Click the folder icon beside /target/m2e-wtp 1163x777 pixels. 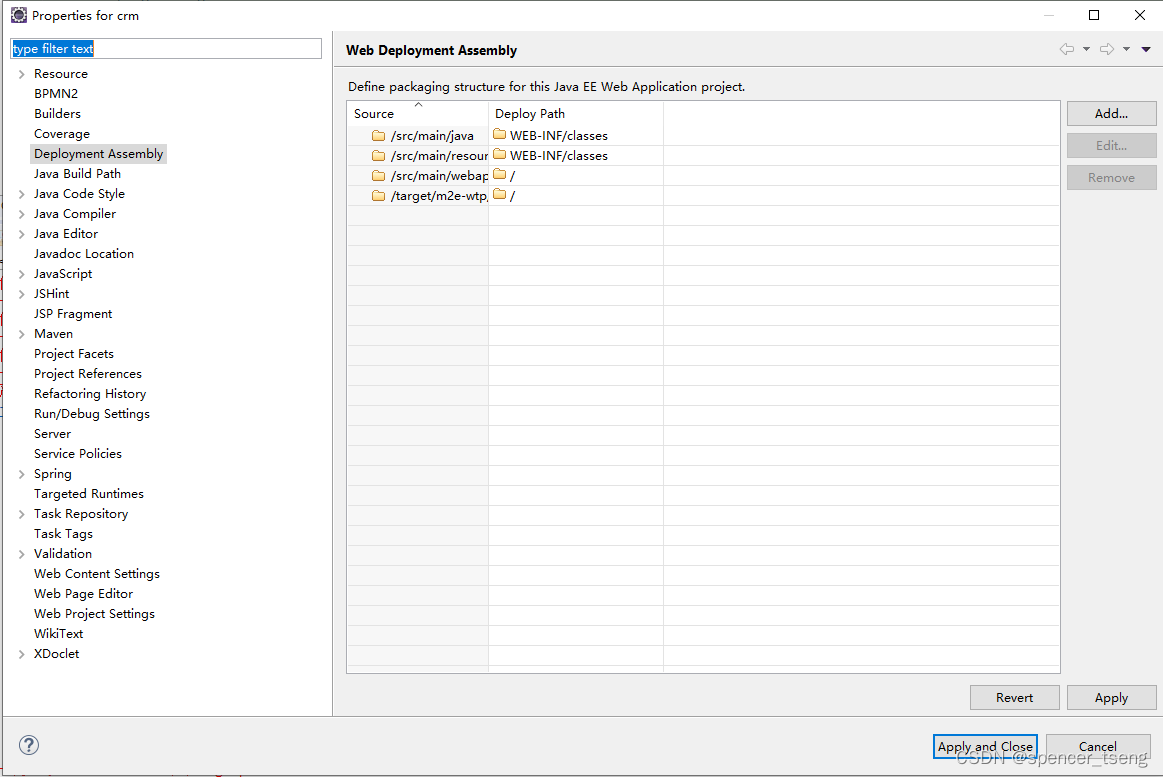click(378, 195)
